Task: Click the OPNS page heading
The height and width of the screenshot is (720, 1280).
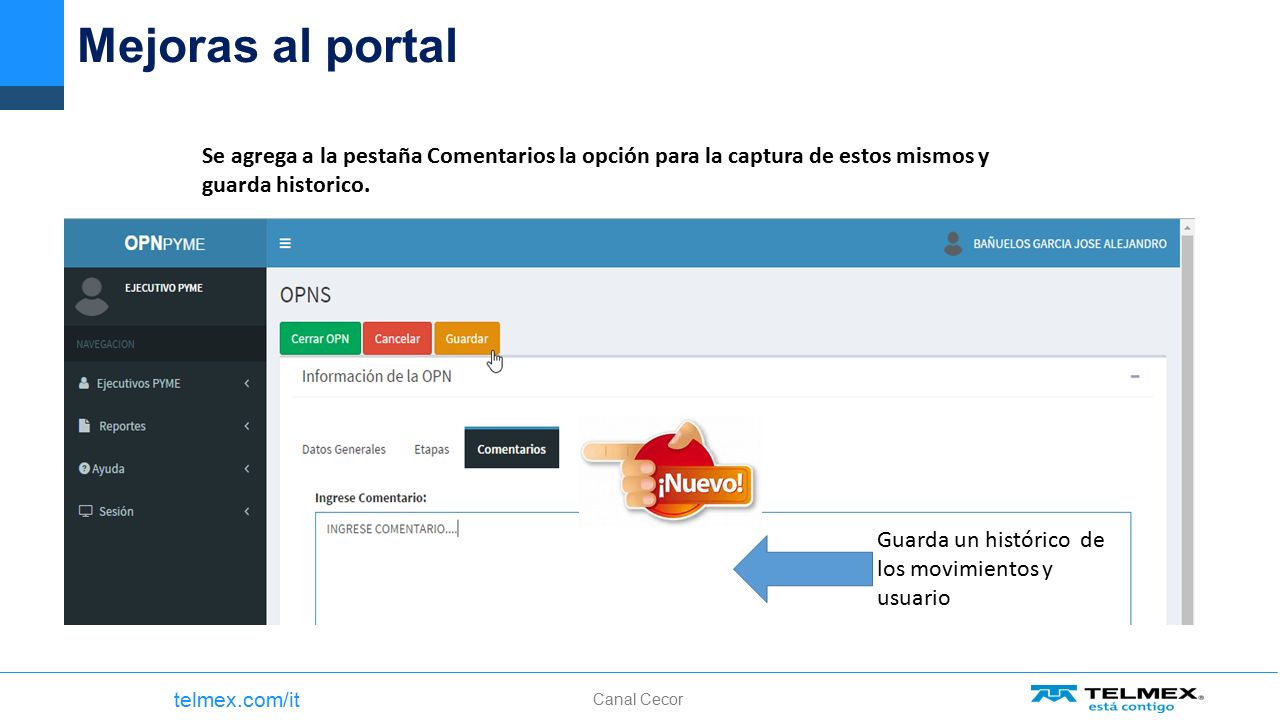Action: pyautogui.click(x=305, y=295)
